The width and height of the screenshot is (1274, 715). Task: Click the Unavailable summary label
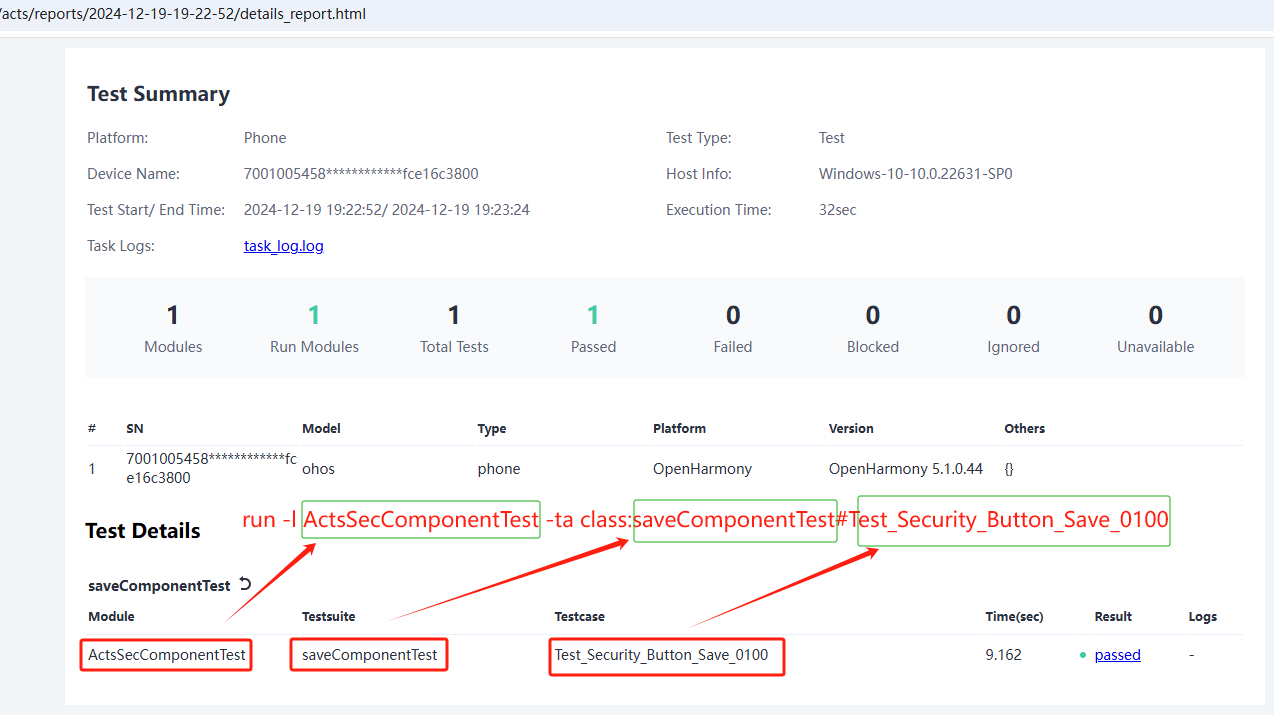click(x=1155, y=347)
